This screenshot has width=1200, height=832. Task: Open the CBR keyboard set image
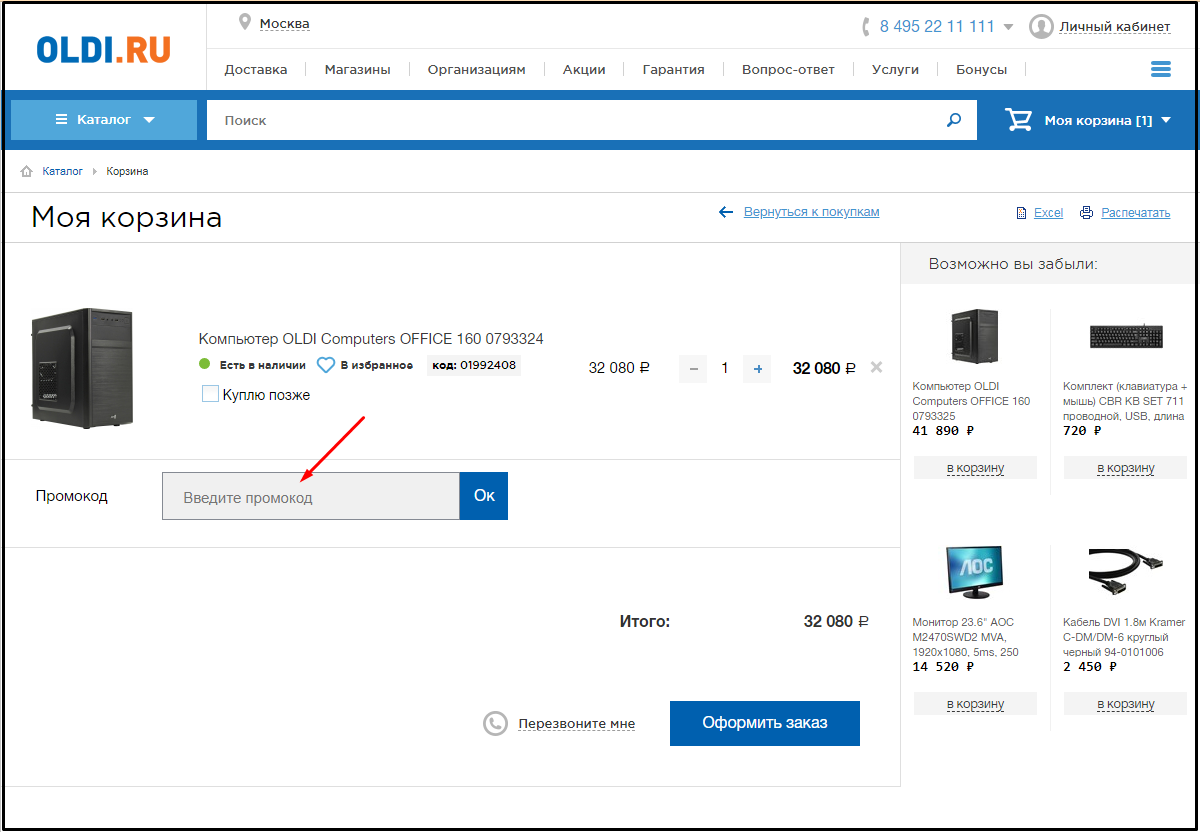point(1126,336)
